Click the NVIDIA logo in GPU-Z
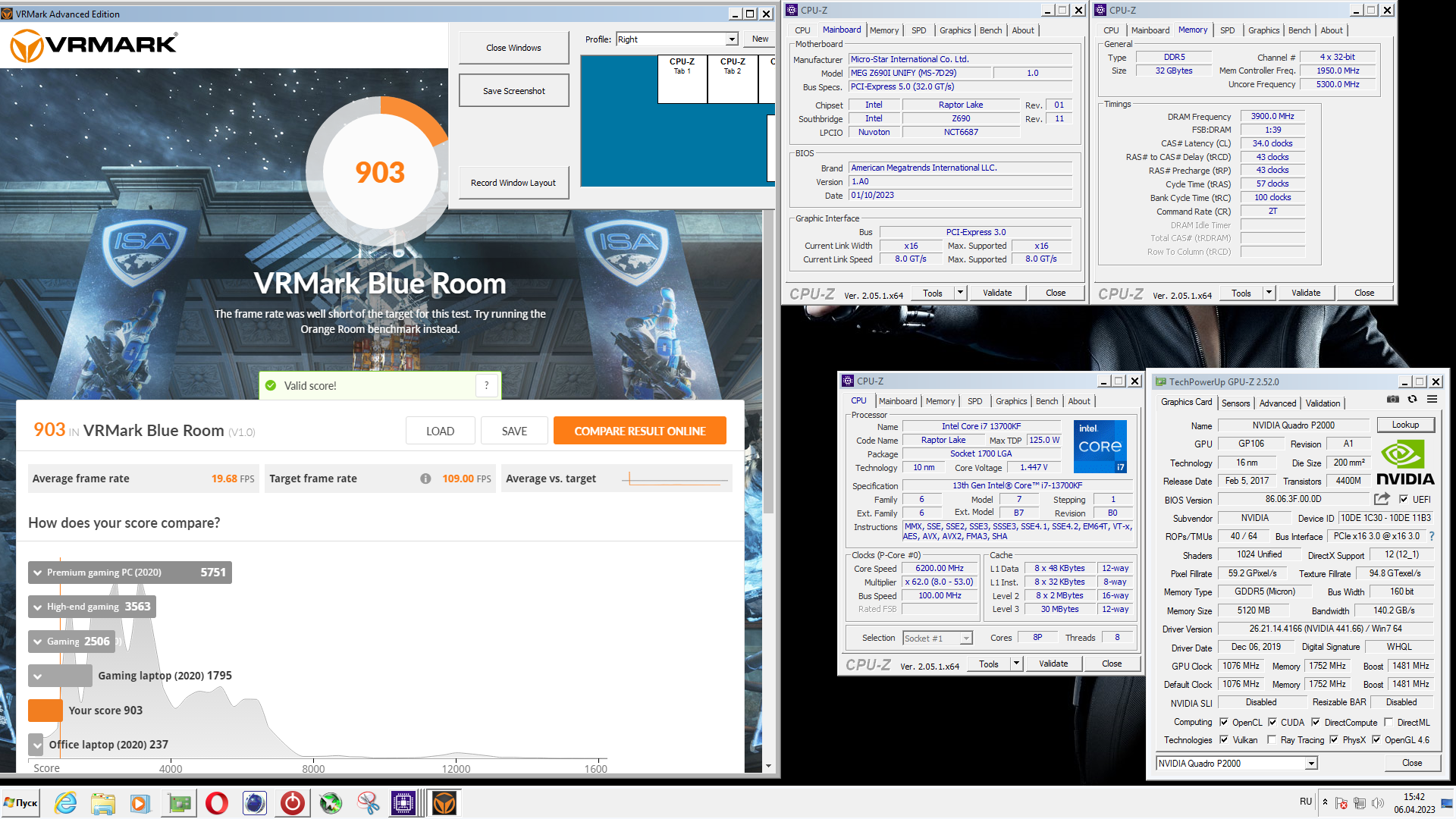 [x=1405, y=463]
